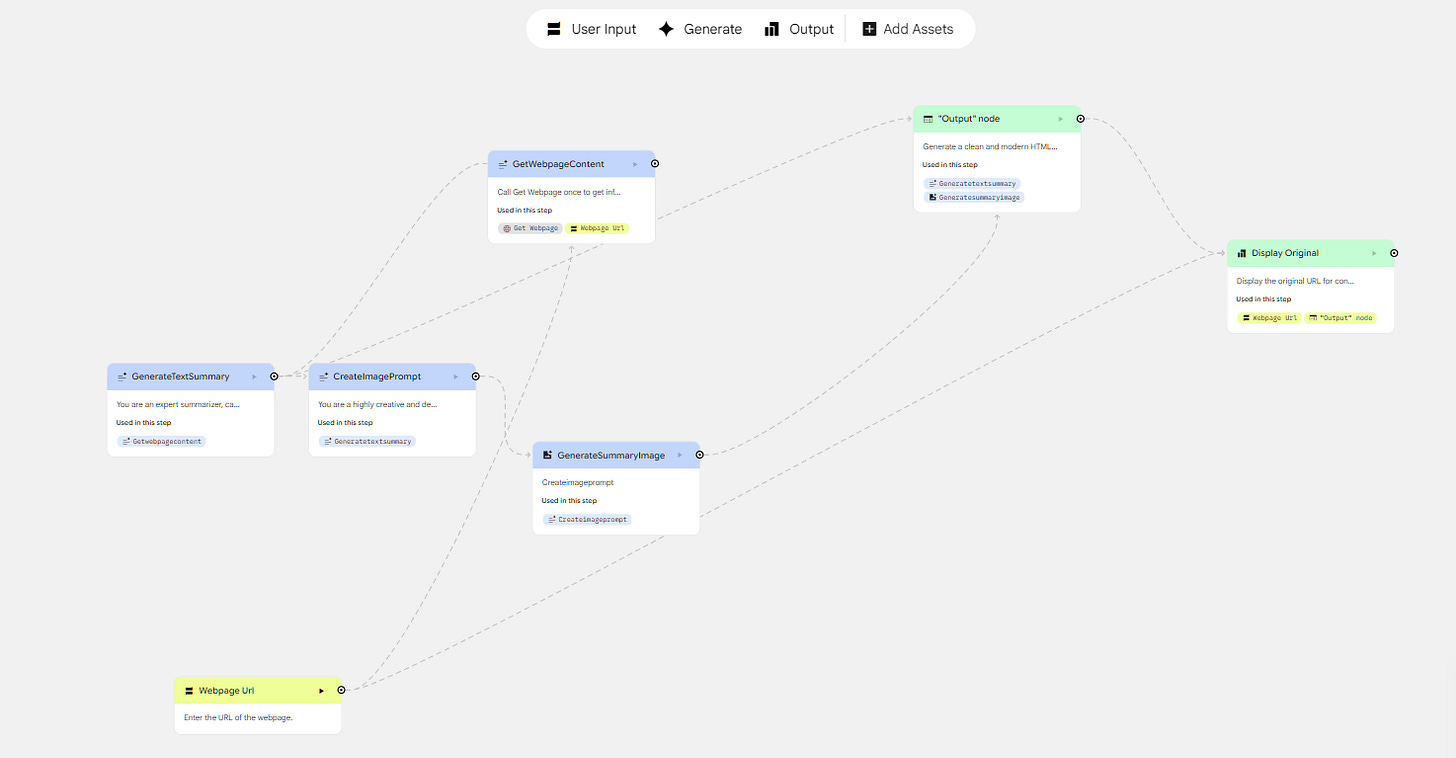Click the bar-chart icon on Display Original header
This screenshot has height=758, width=1456.
[1242, 252]
